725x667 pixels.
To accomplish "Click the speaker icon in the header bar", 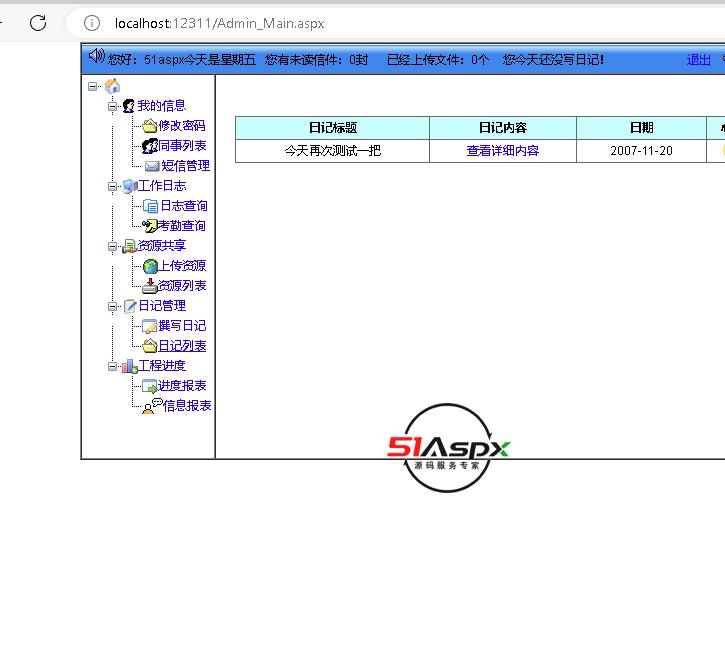I will click(96, 56).
